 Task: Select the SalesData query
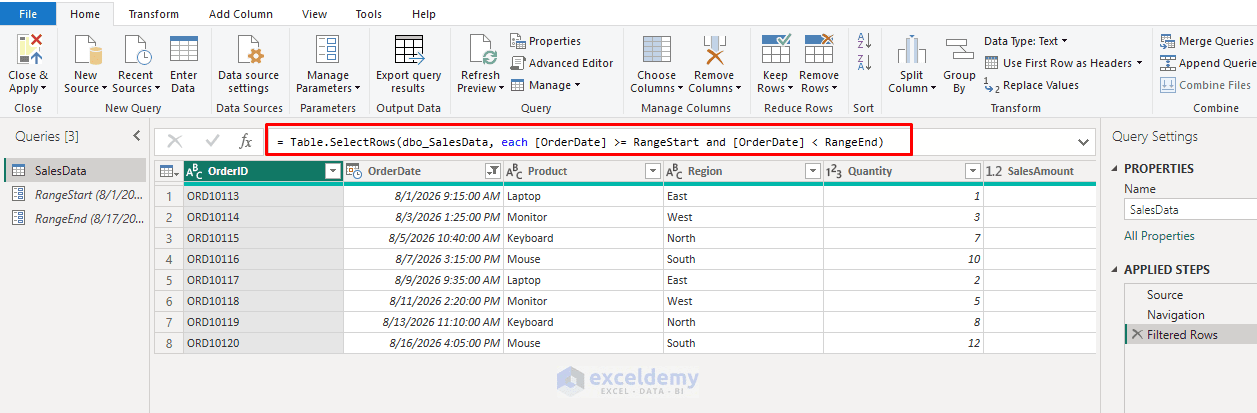pyautogui.click(x=75, y=170)
